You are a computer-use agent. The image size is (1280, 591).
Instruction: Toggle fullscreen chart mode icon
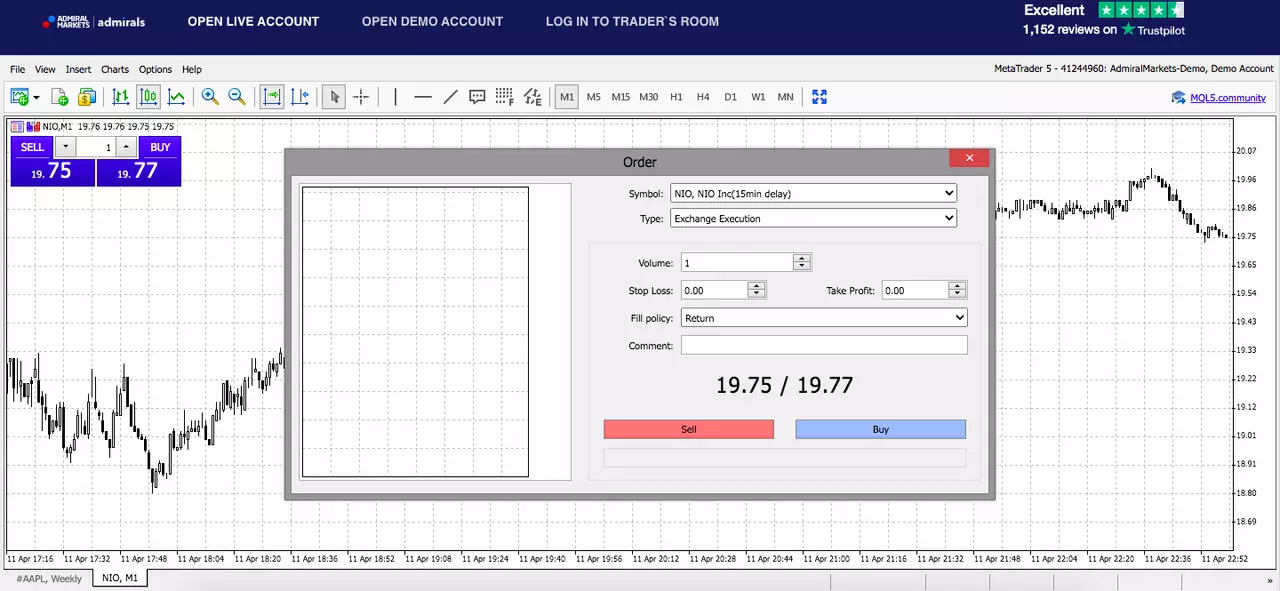[x=820, y=97]
